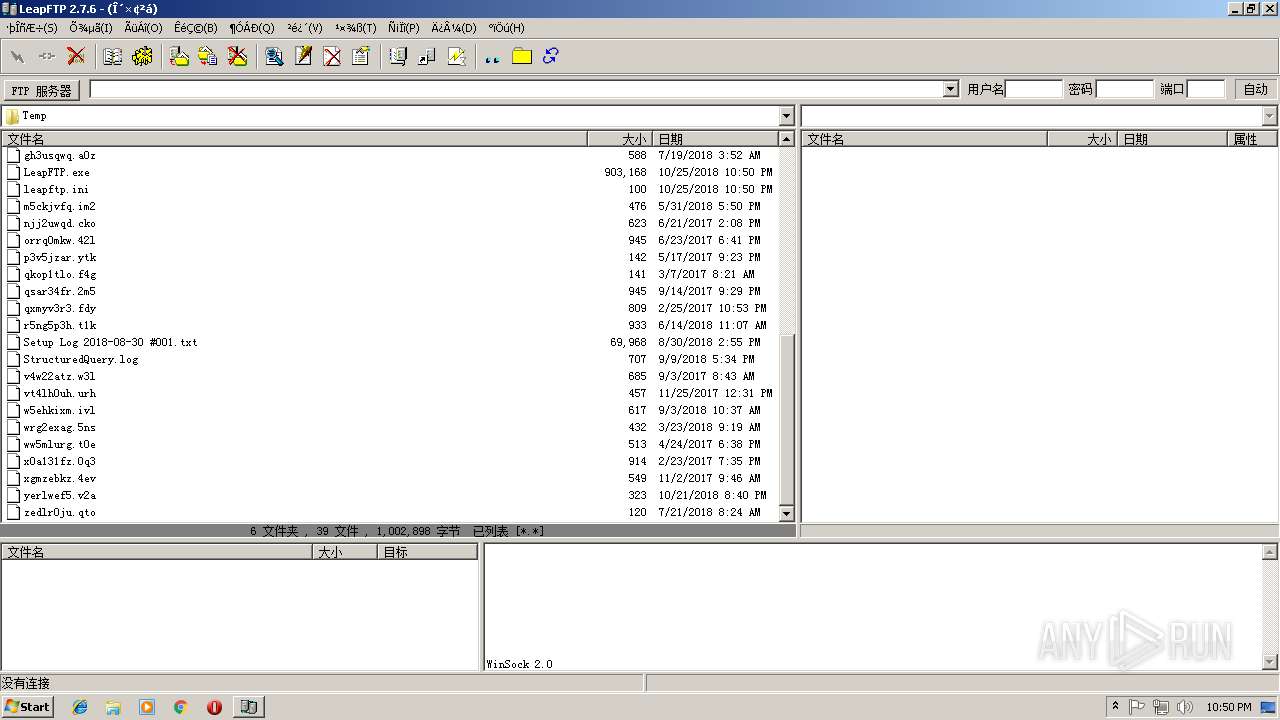Click the shortcut arrow window icon

click(x=427, y=57)
